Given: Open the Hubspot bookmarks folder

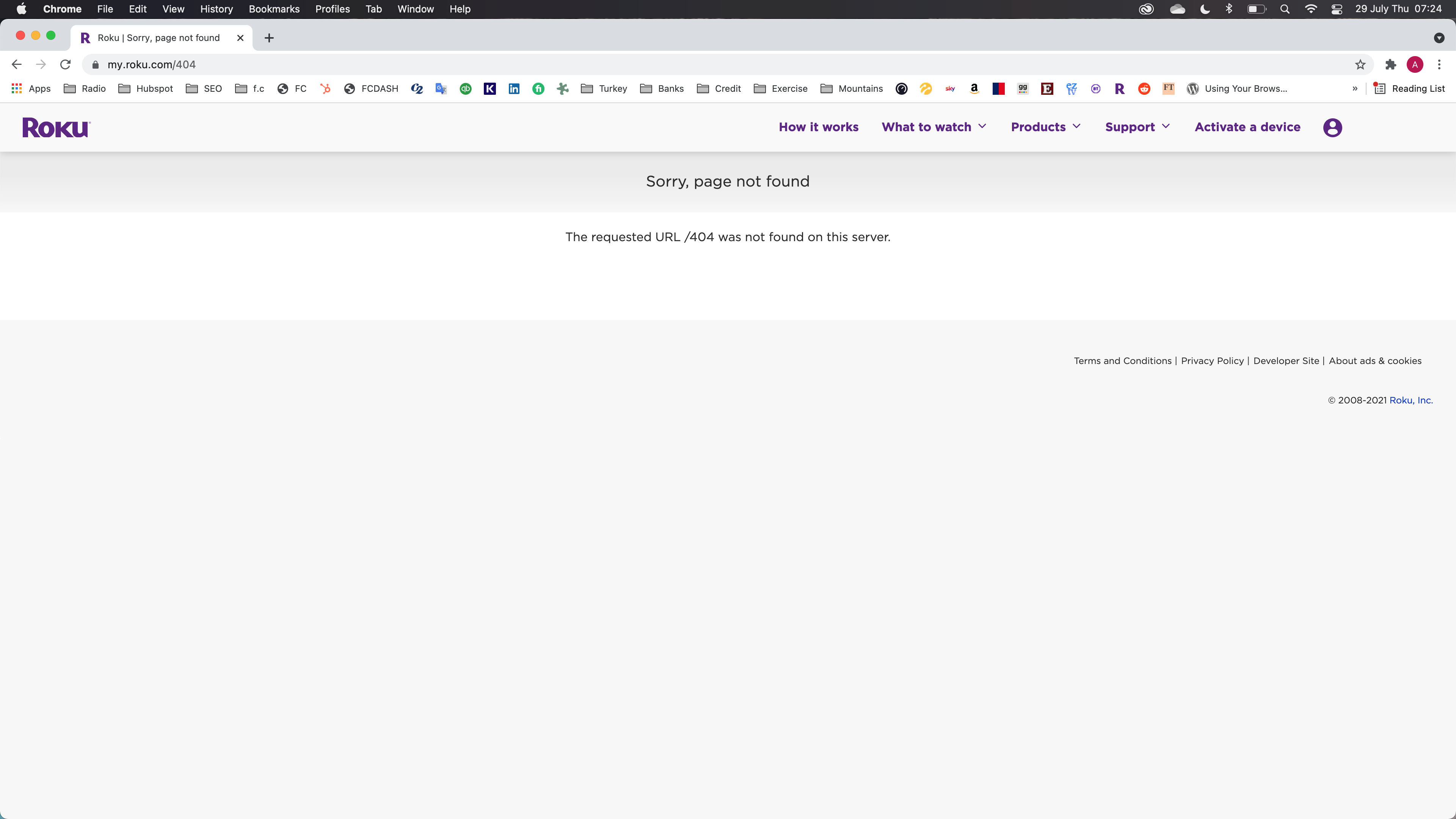Looking at the screenshot, I should pyautogui.click(x=146, y=89).
